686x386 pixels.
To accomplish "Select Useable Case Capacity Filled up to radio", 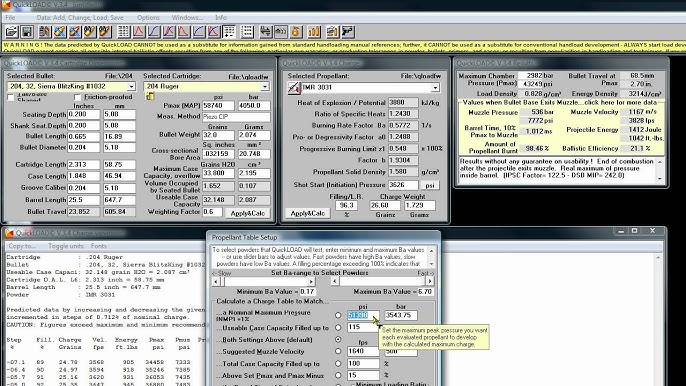I will coord(338,327).
